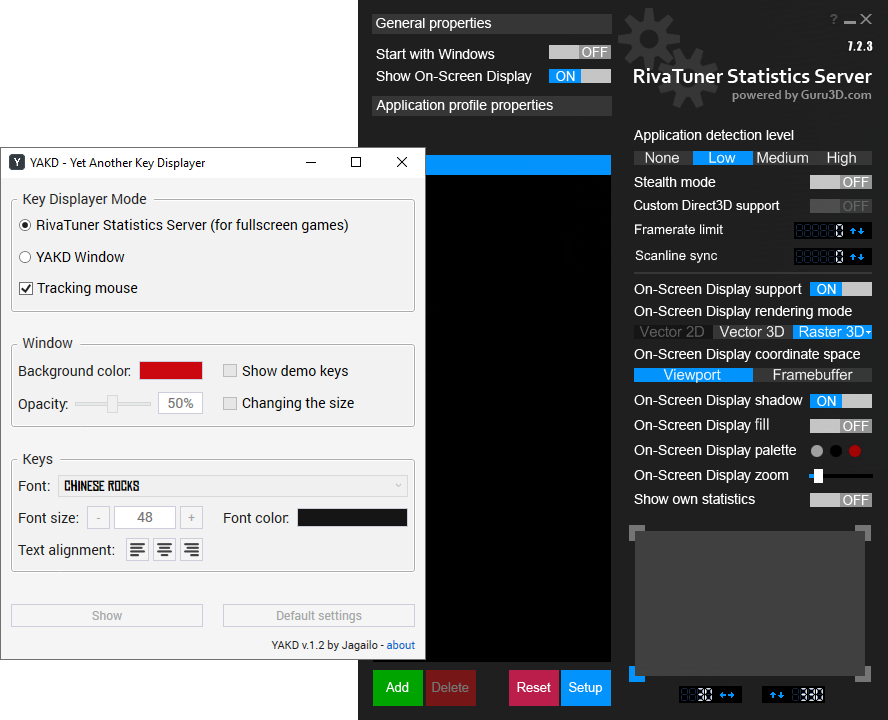Click the Reset button
The height and width of the screenshot is (720, 888).
coord(533,688)
